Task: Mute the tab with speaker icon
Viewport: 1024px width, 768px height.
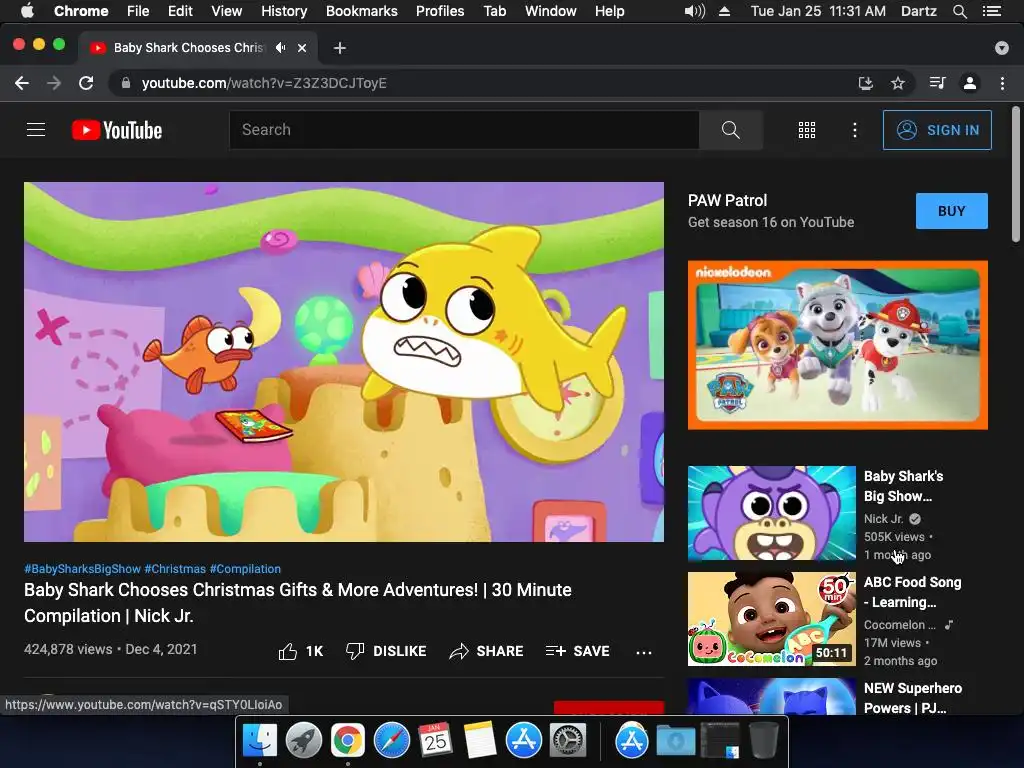Action: tap(280, 48)
